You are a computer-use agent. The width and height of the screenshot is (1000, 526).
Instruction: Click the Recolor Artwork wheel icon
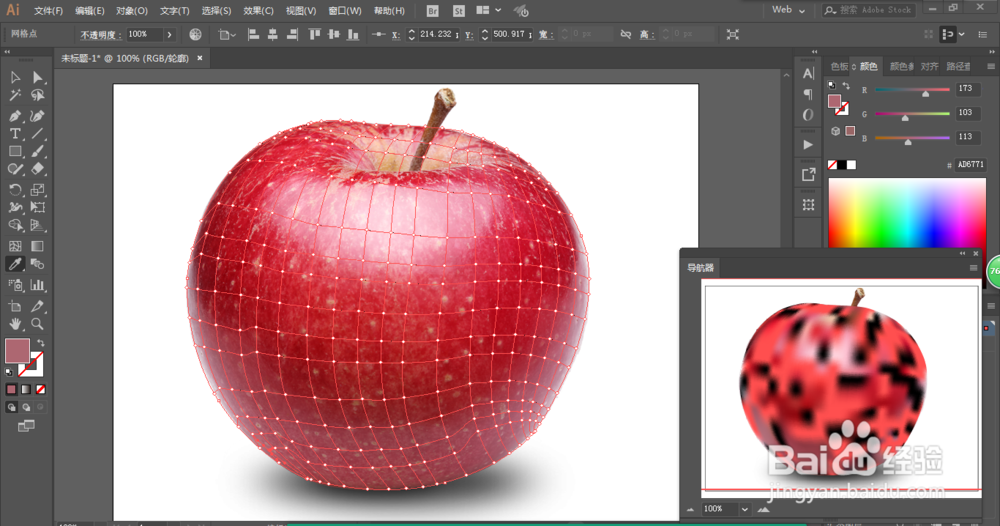point(195,34)
